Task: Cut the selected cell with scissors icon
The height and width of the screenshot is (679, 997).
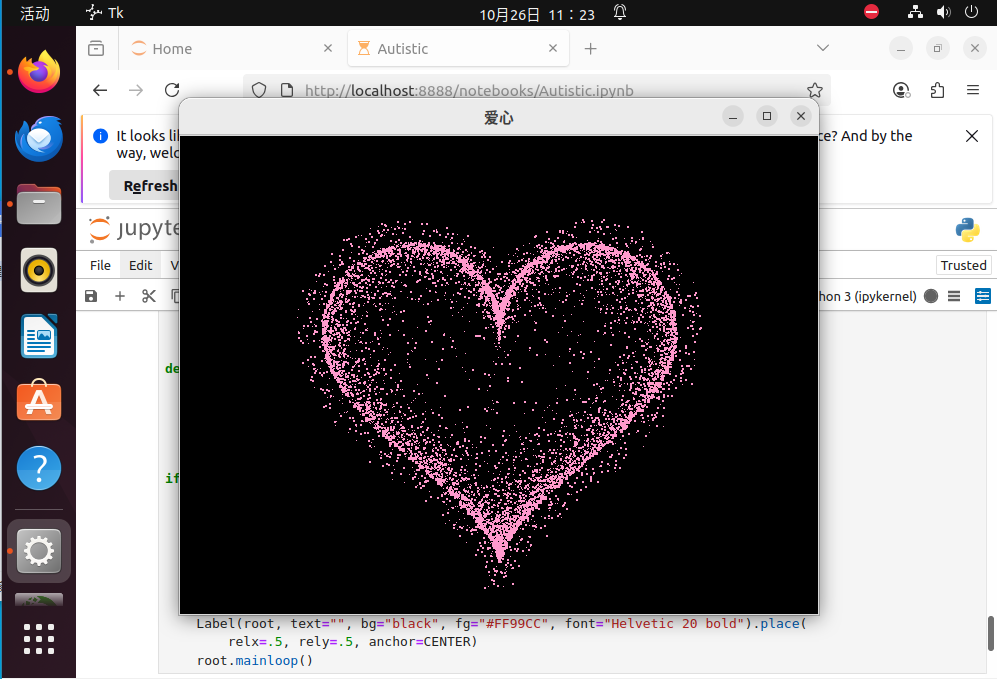Action: coord(148,296)
